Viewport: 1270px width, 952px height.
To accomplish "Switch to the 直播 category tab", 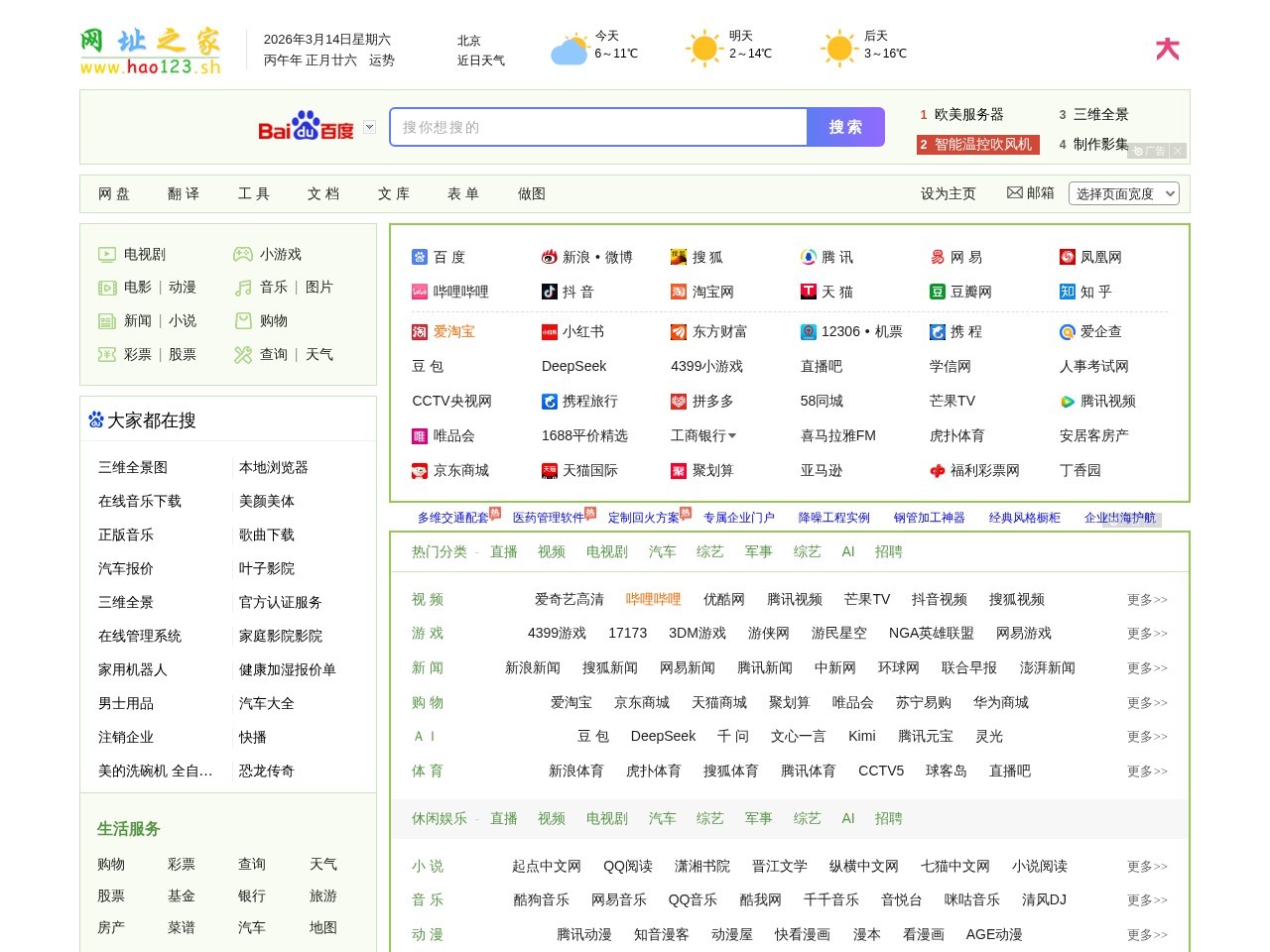I will click(502, 552).
